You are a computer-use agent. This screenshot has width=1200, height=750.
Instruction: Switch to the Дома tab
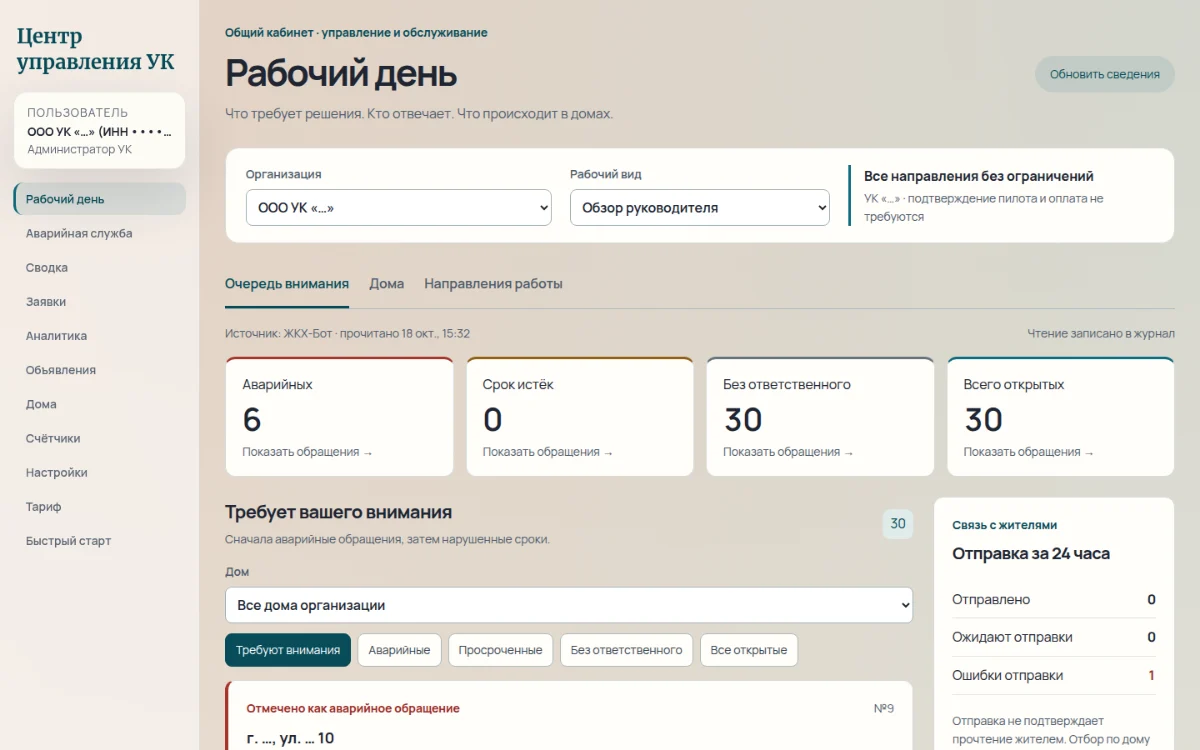click(386, 284)
